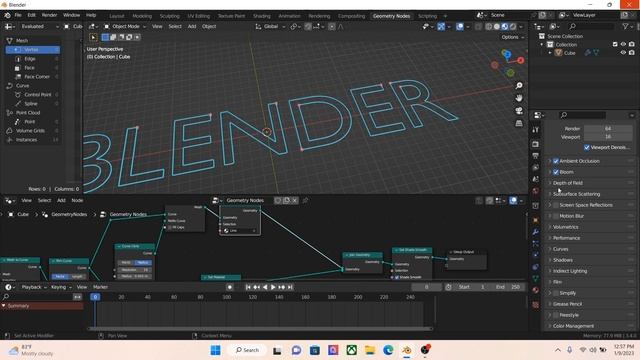The image size is (640, 360).
Task: Enable the Freestyle checkbox
Action: tap(556, 315)
